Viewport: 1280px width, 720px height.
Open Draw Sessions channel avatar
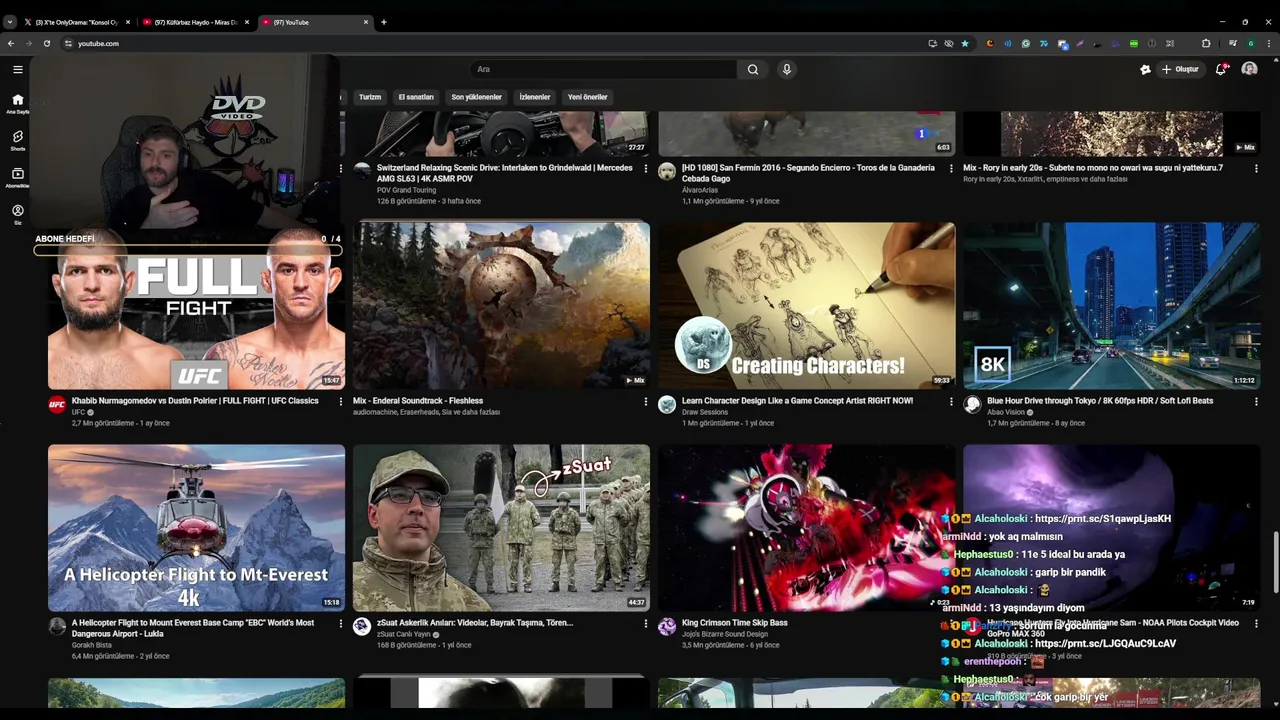[x=667, y=404]
